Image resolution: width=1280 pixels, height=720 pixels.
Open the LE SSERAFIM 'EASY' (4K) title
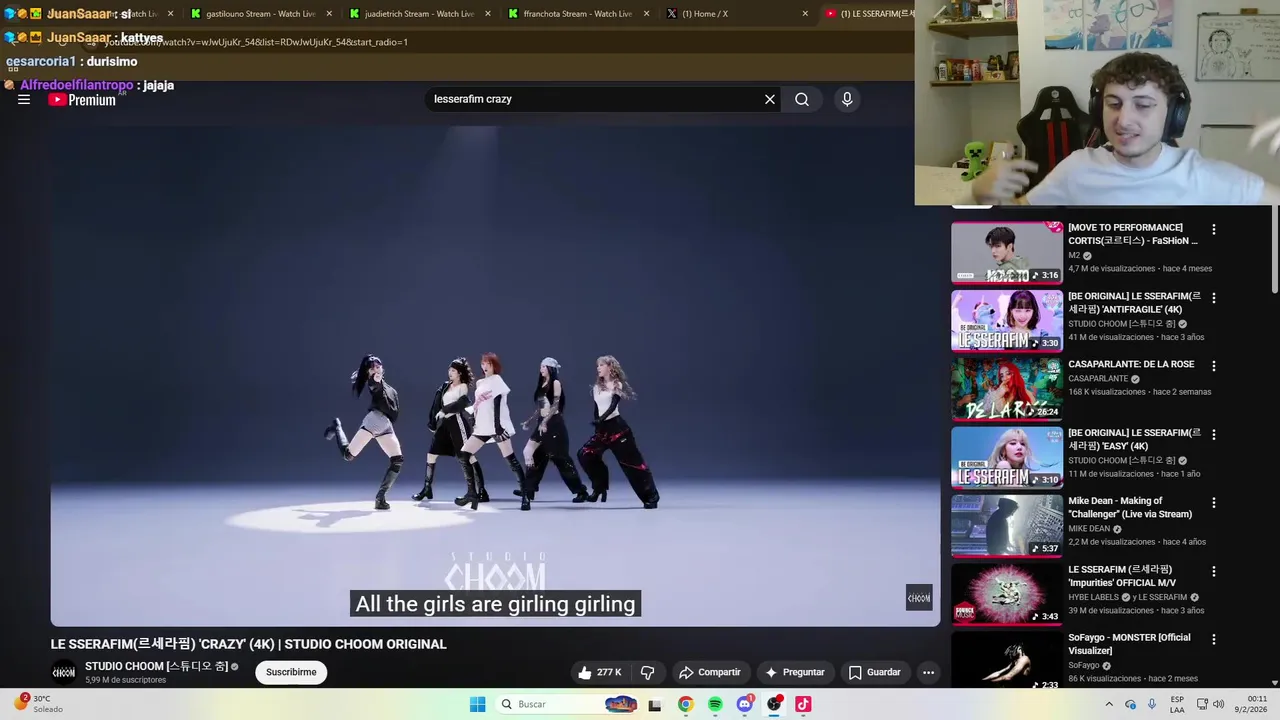click(x=1134, y=439)
